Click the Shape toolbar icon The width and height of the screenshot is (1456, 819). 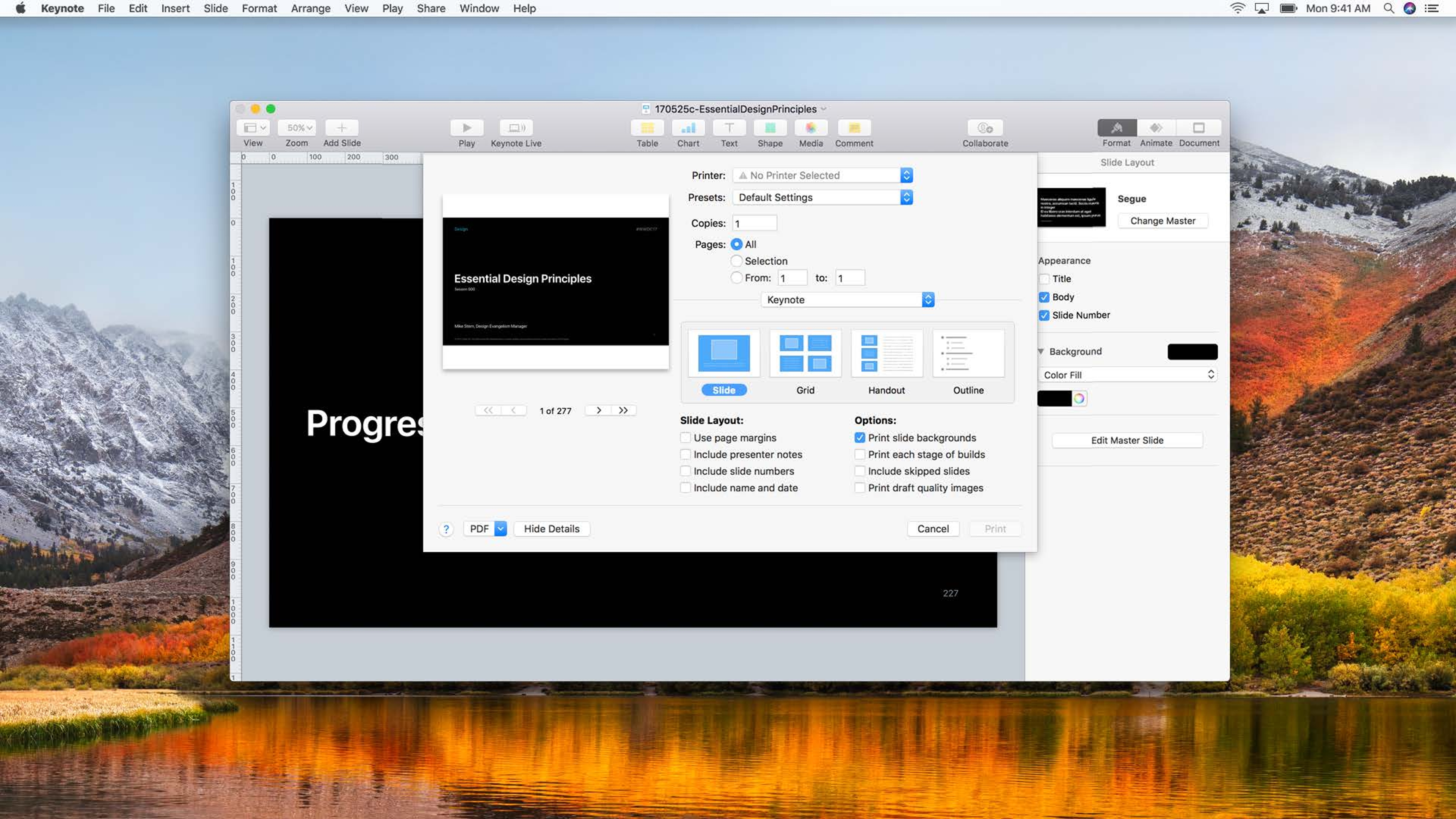770,128
